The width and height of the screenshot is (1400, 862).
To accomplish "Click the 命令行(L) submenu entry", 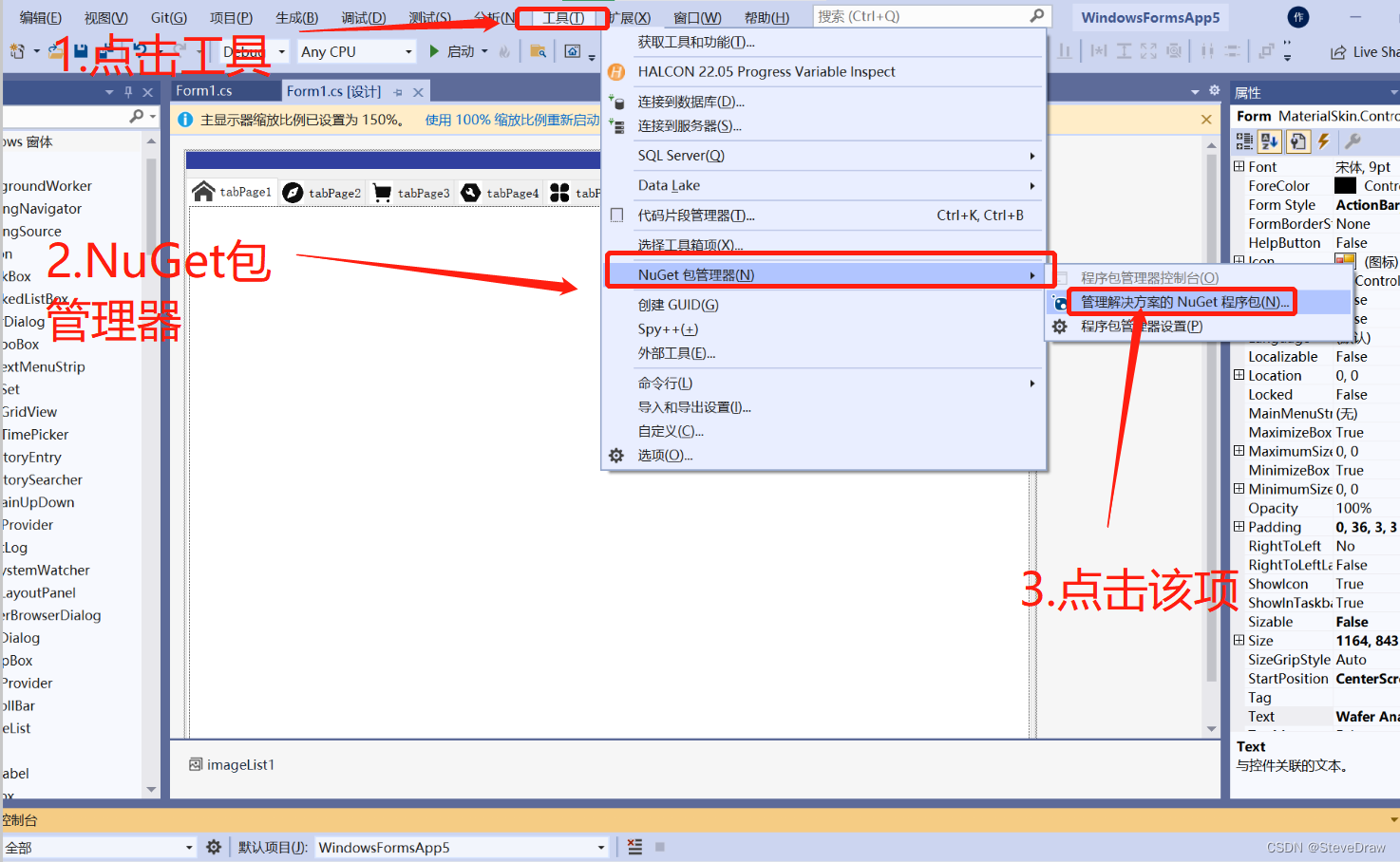I will coord(824,383).
